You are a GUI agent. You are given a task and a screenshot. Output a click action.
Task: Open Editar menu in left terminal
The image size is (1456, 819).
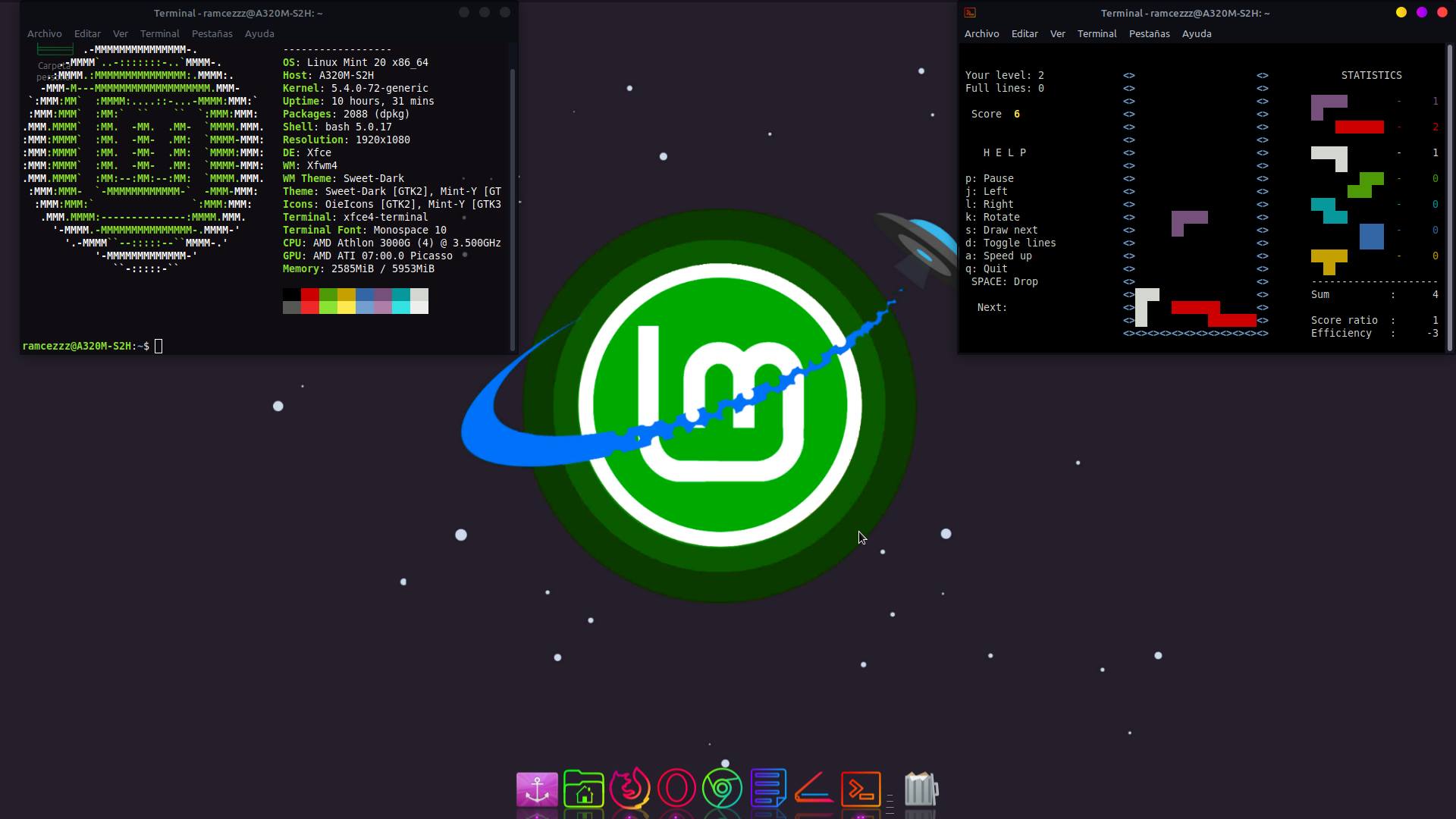(87, 33)
